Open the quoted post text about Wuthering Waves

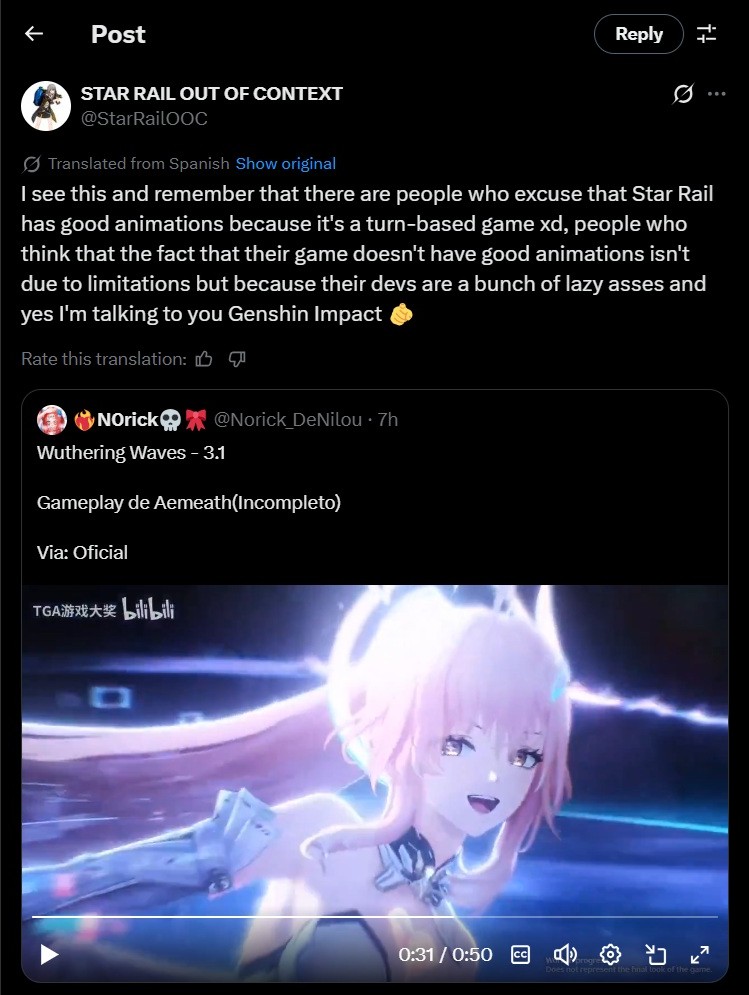189,503
